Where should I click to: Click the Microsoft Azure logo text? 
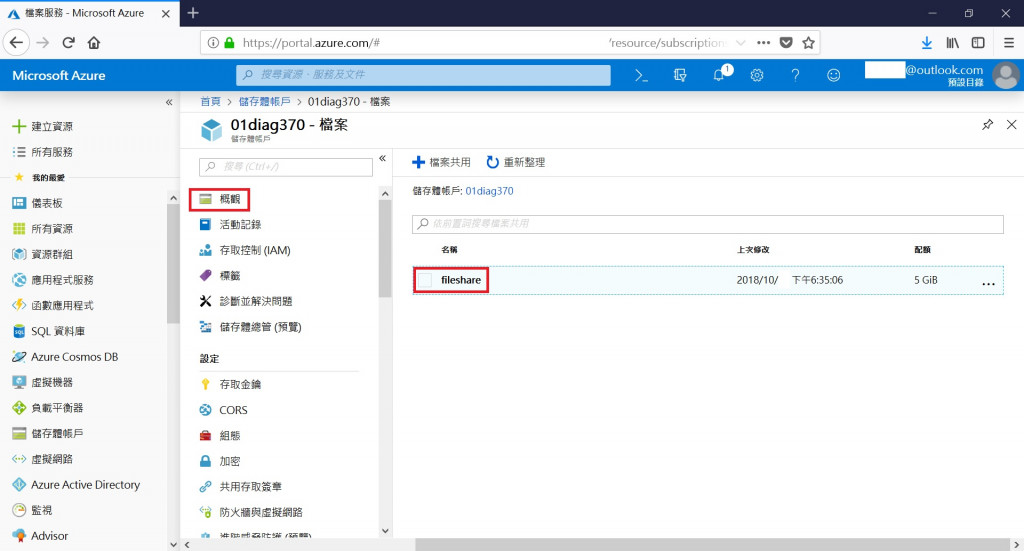tap(59, 76)
